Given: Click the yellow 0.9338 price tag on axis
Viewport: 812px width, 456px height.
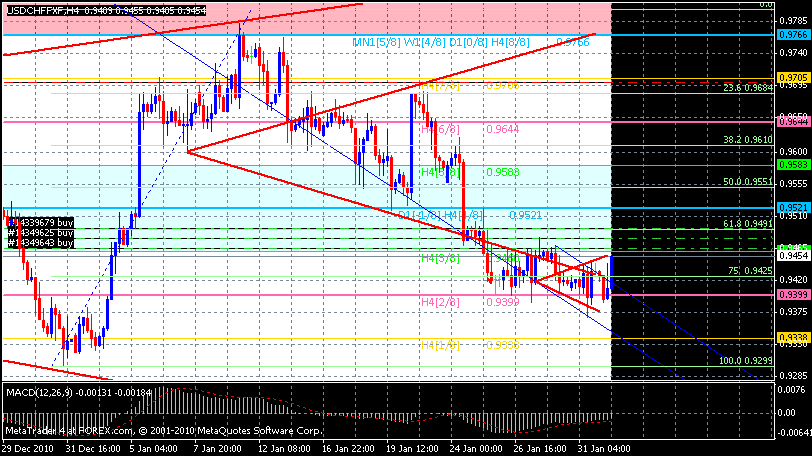Looking at the screenshot, I should pos(793,337).
